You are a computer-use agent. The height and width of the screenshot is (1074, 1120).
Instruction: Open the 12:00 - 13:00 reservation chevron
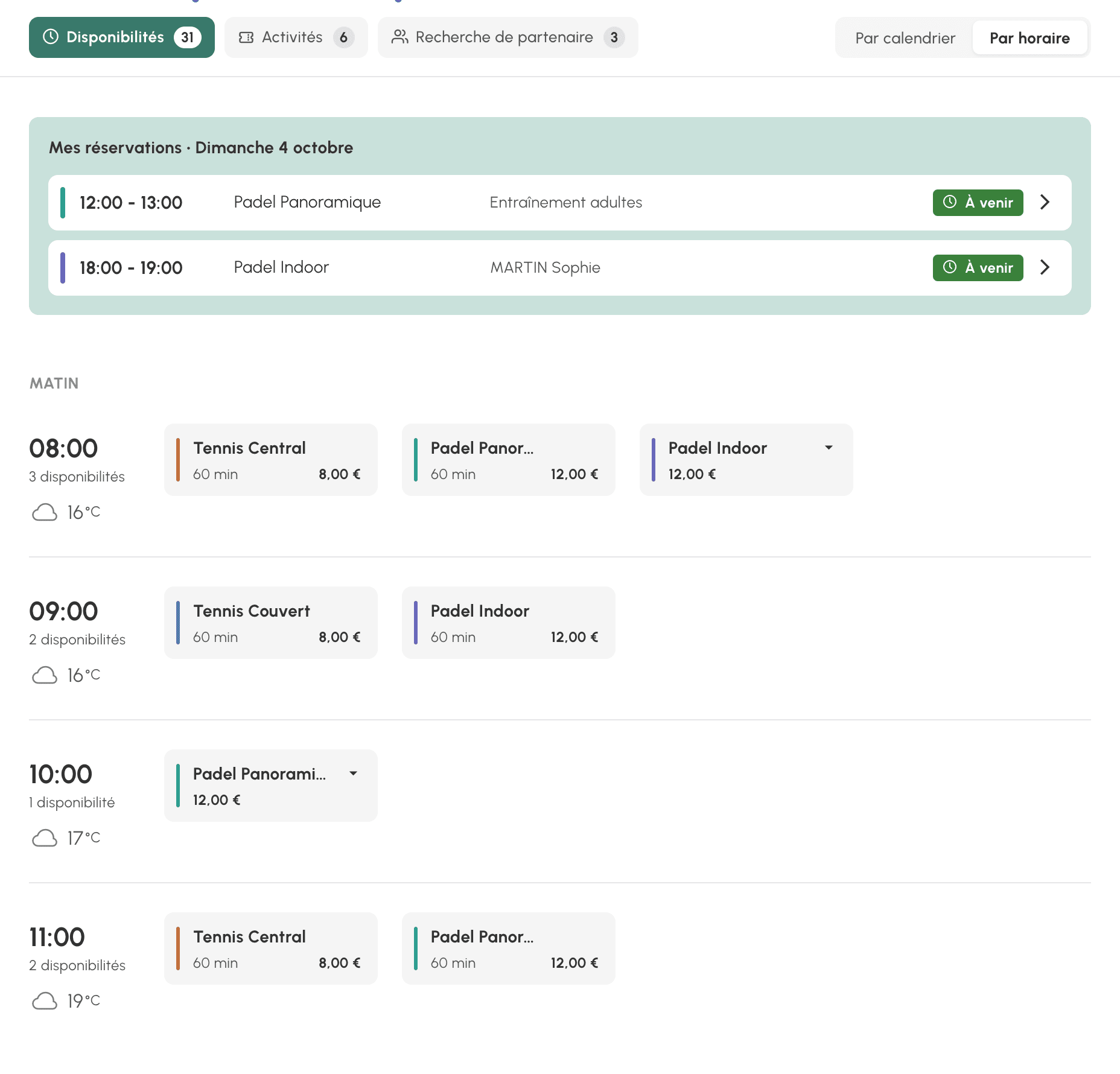[1045, 202]
